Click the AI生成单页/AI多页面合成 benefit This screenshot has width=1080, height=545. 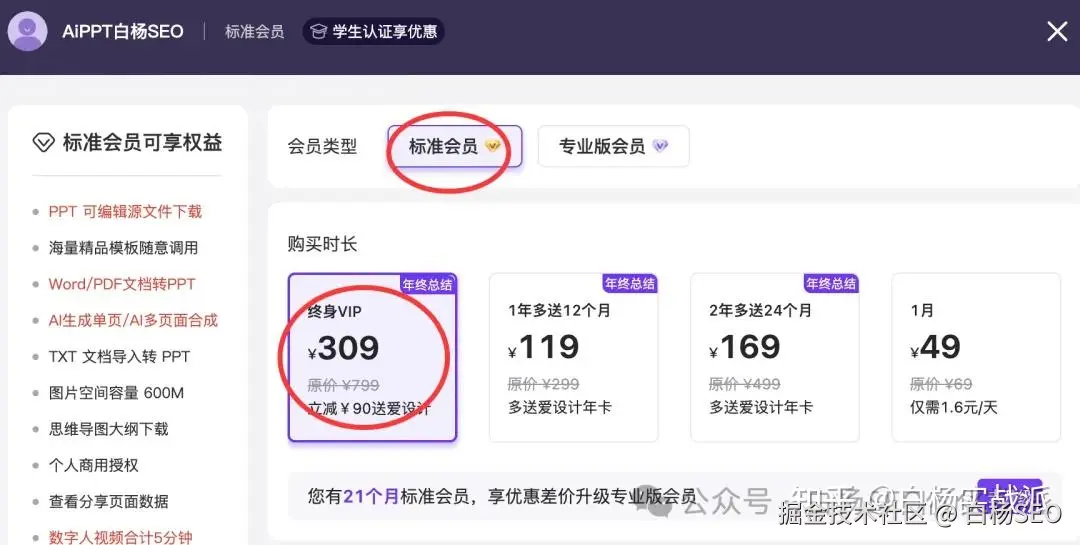coord(133,320)
